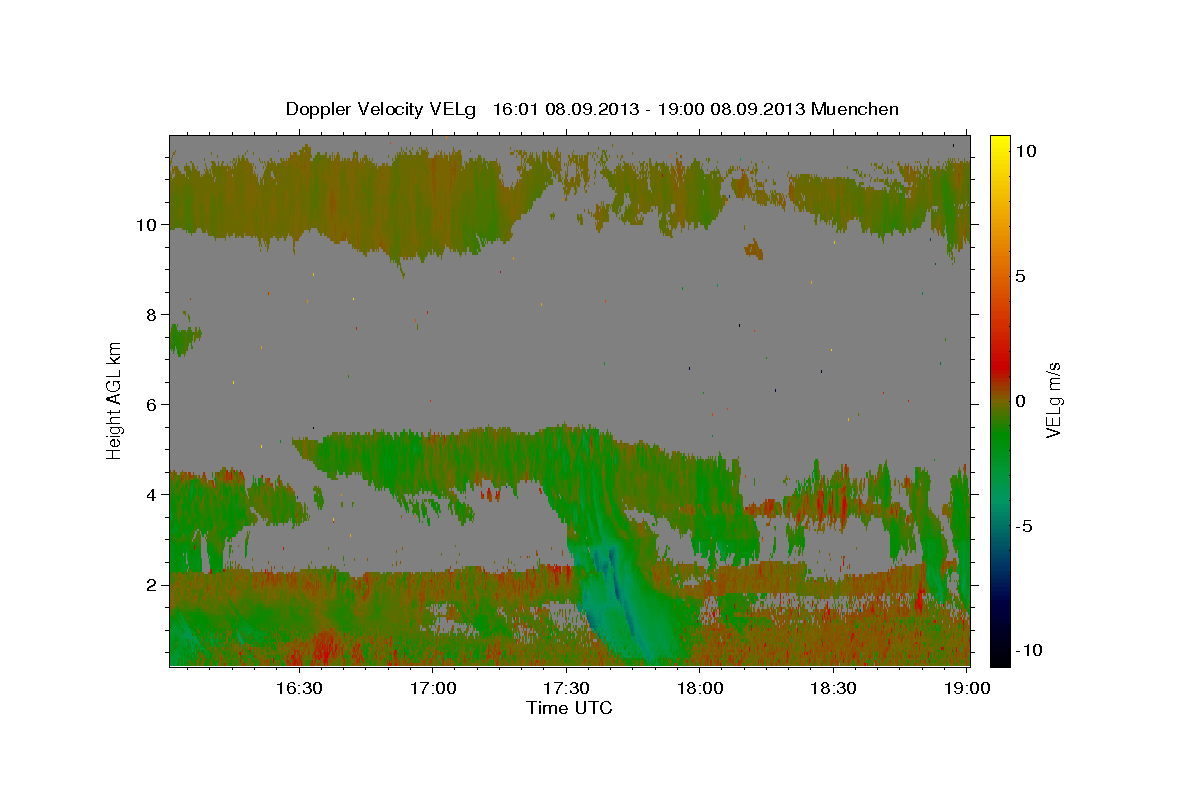The image size is (1200, 800).
Task: Click the height axis label 6
Action: (151, 405)
